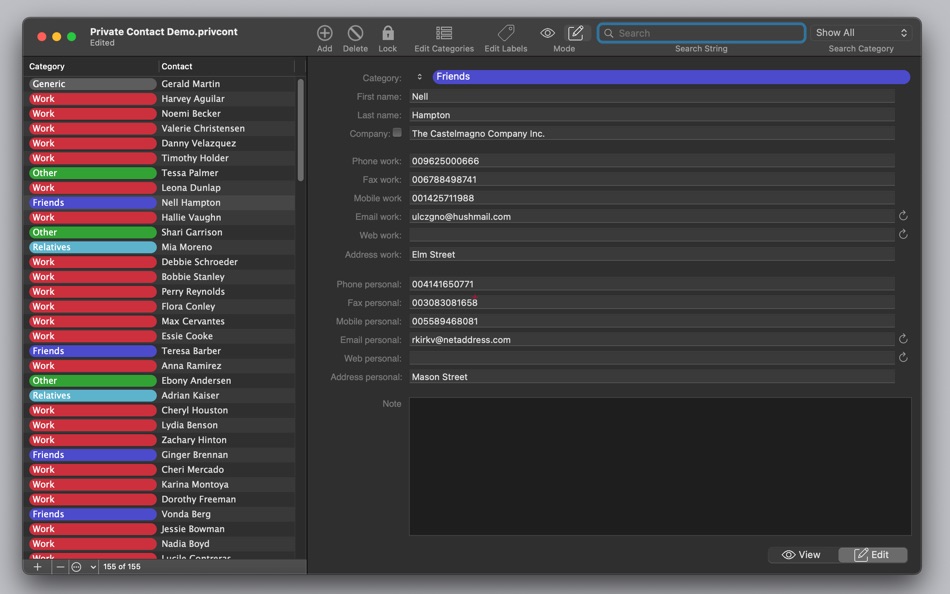Select contact Zachary Hinton

click(194, 439)
